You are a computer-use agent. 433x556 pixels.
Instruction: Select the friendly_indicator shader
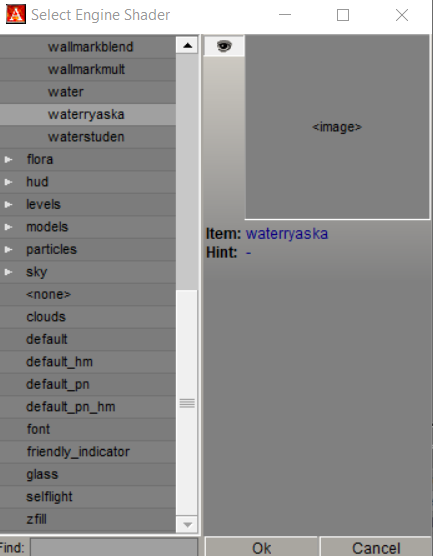(88, 452)
